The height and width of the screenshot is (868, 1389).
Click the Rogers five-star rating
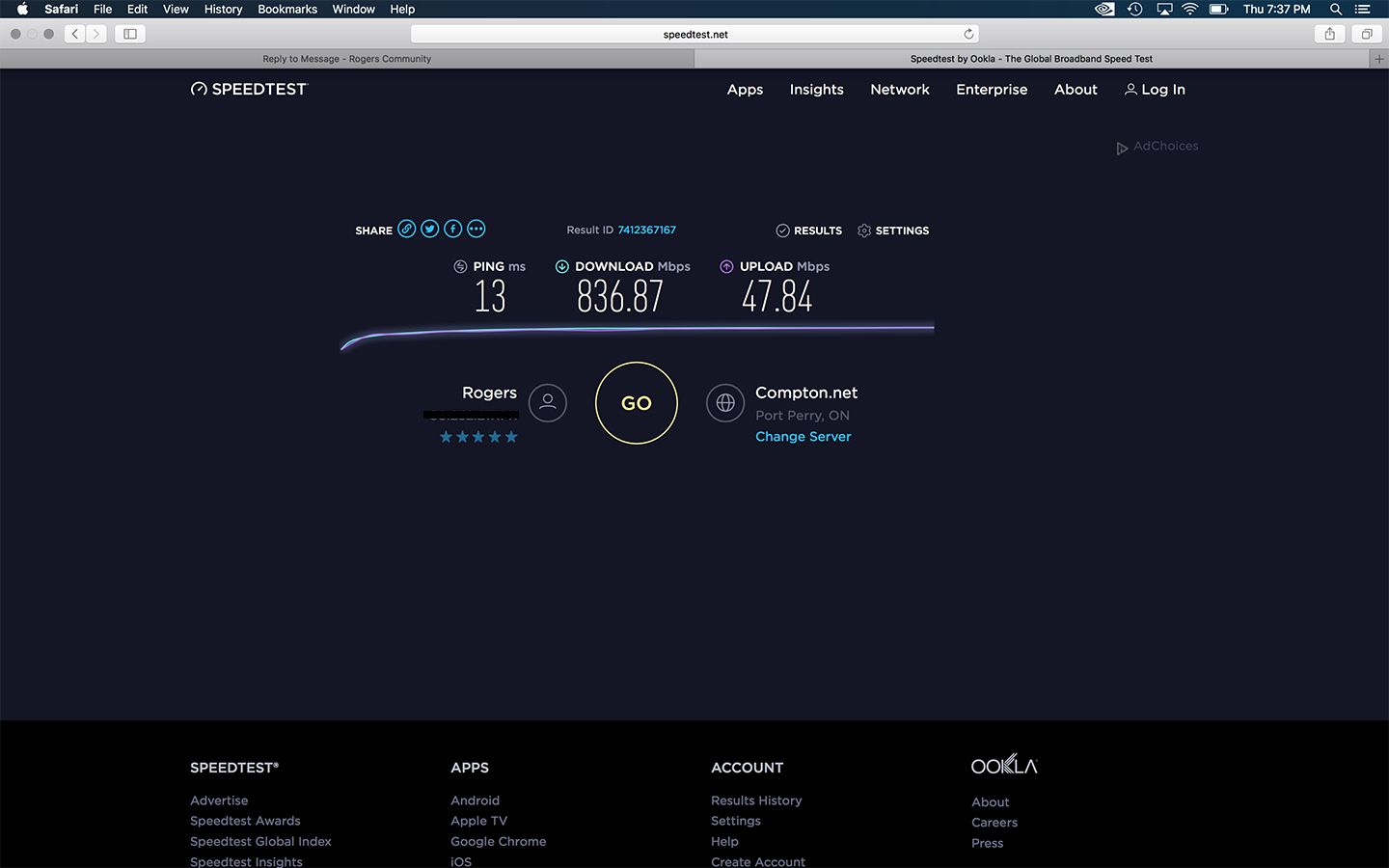[478, 437]
